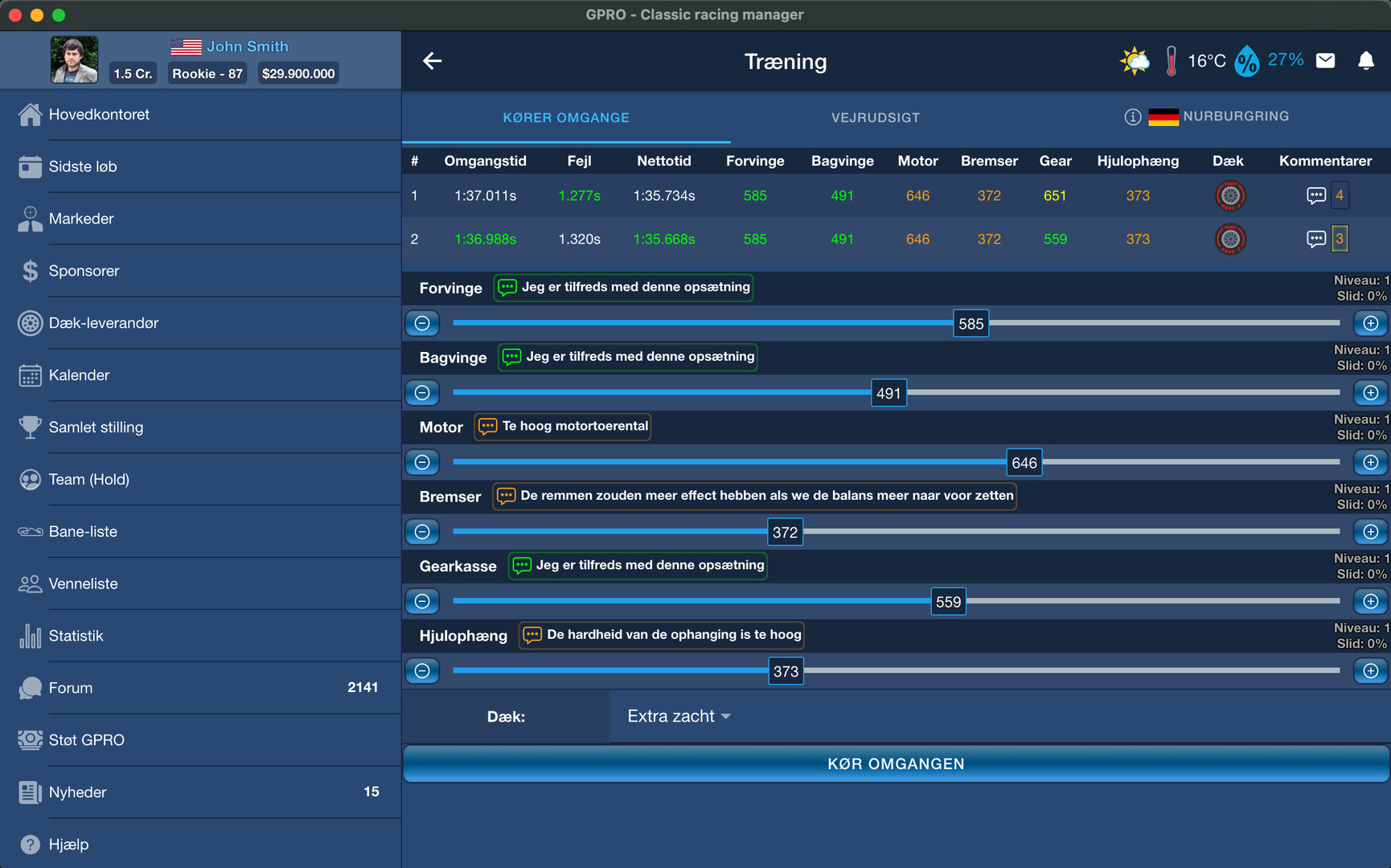Click the Bagvinge slider handle at 491
The width and height of the screenshot is (1391, 868).
coord(888,393)
